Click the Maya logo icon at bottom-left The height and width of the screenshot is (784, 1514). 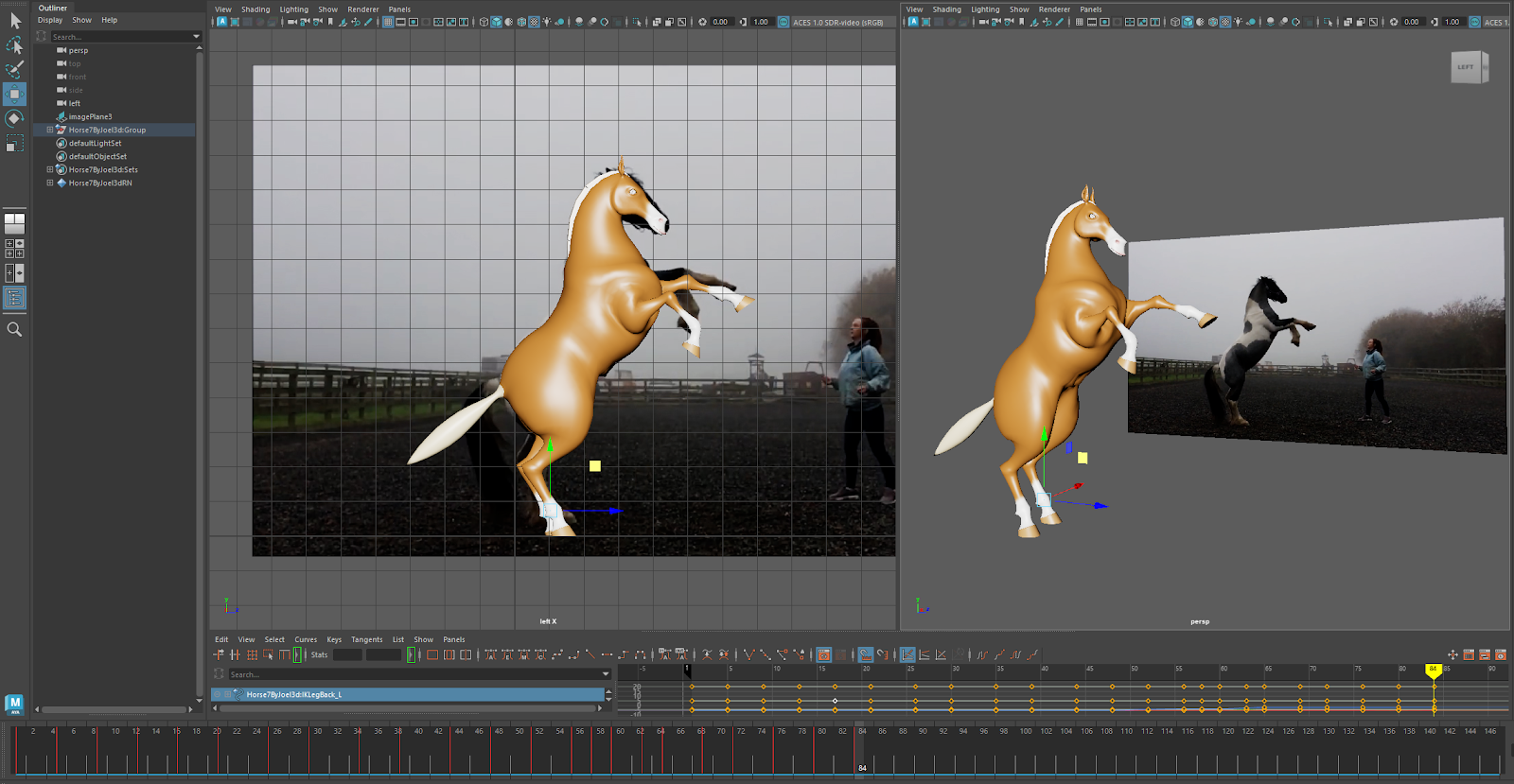click(14, 704)
